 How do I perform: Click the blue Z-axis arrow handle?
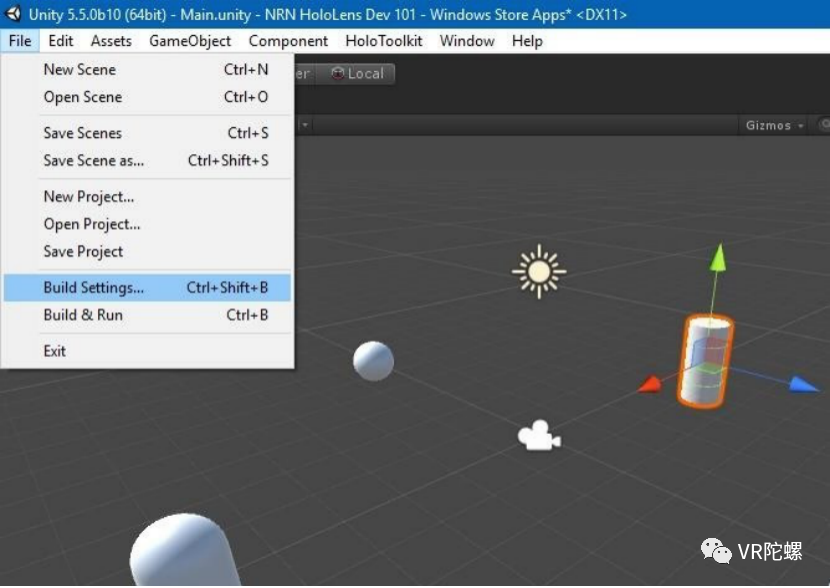(x=804, y=384)
